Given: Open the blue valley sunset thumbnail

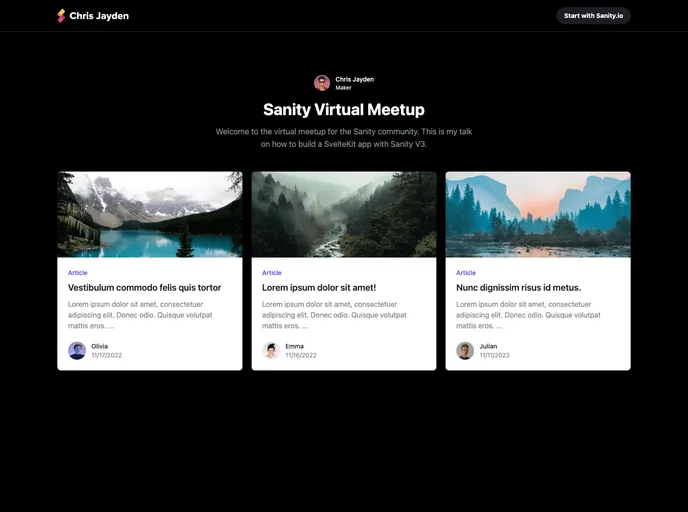Looking at the screenshot, I should point(538,214).
